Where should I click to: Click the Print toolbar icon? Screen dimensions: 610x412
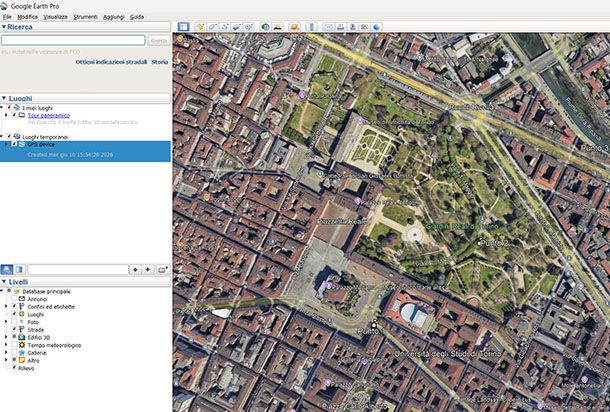340,26
